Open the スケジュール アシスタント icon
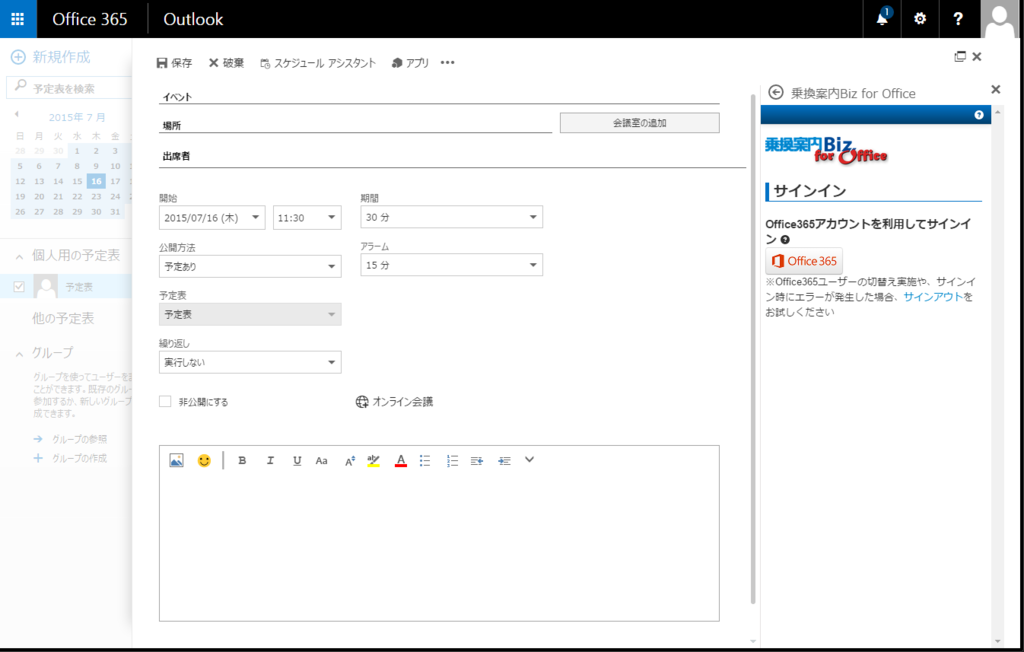 point(265,62)
